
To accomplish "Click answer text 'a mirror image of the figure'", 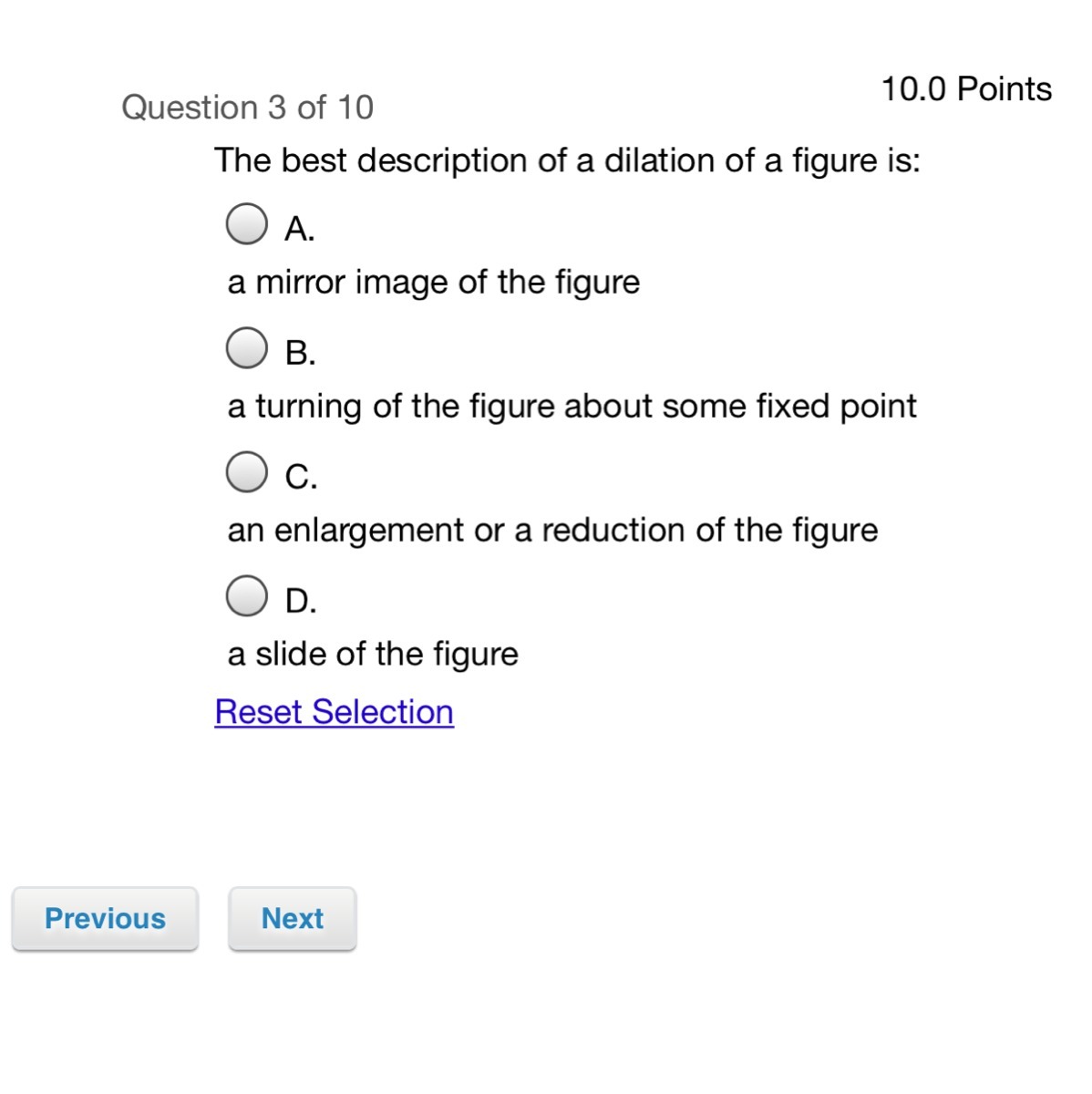I will tap(434, 283).
